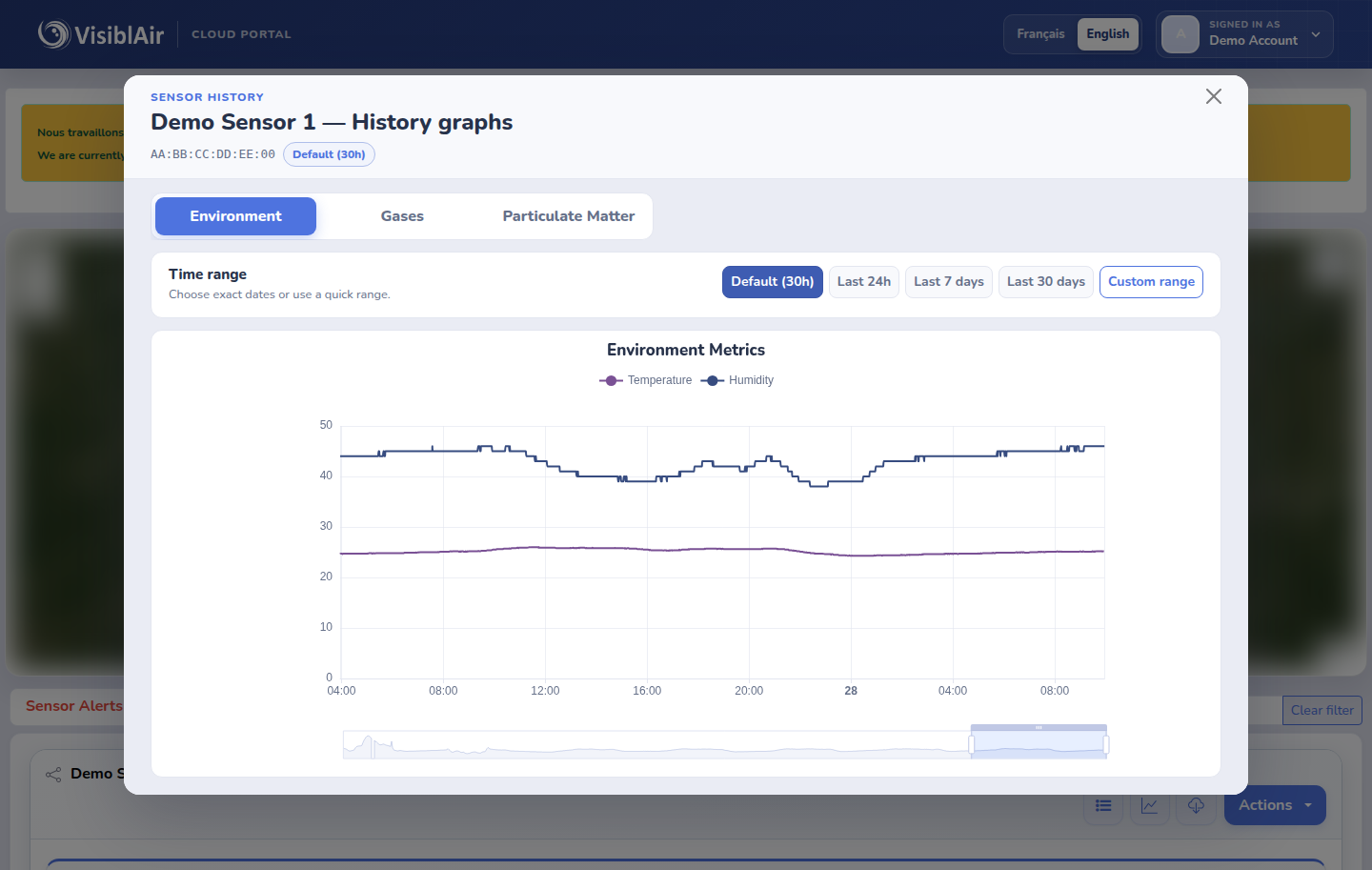Viewport: 1372px width, 870px height.
Task: Switch to the Environment tab
Action: [x=235, y=216]
